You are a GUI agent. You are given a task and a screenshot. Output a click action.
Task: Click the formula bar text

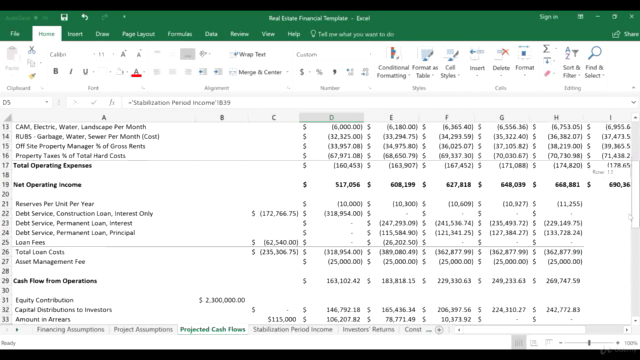pos(179,102)
